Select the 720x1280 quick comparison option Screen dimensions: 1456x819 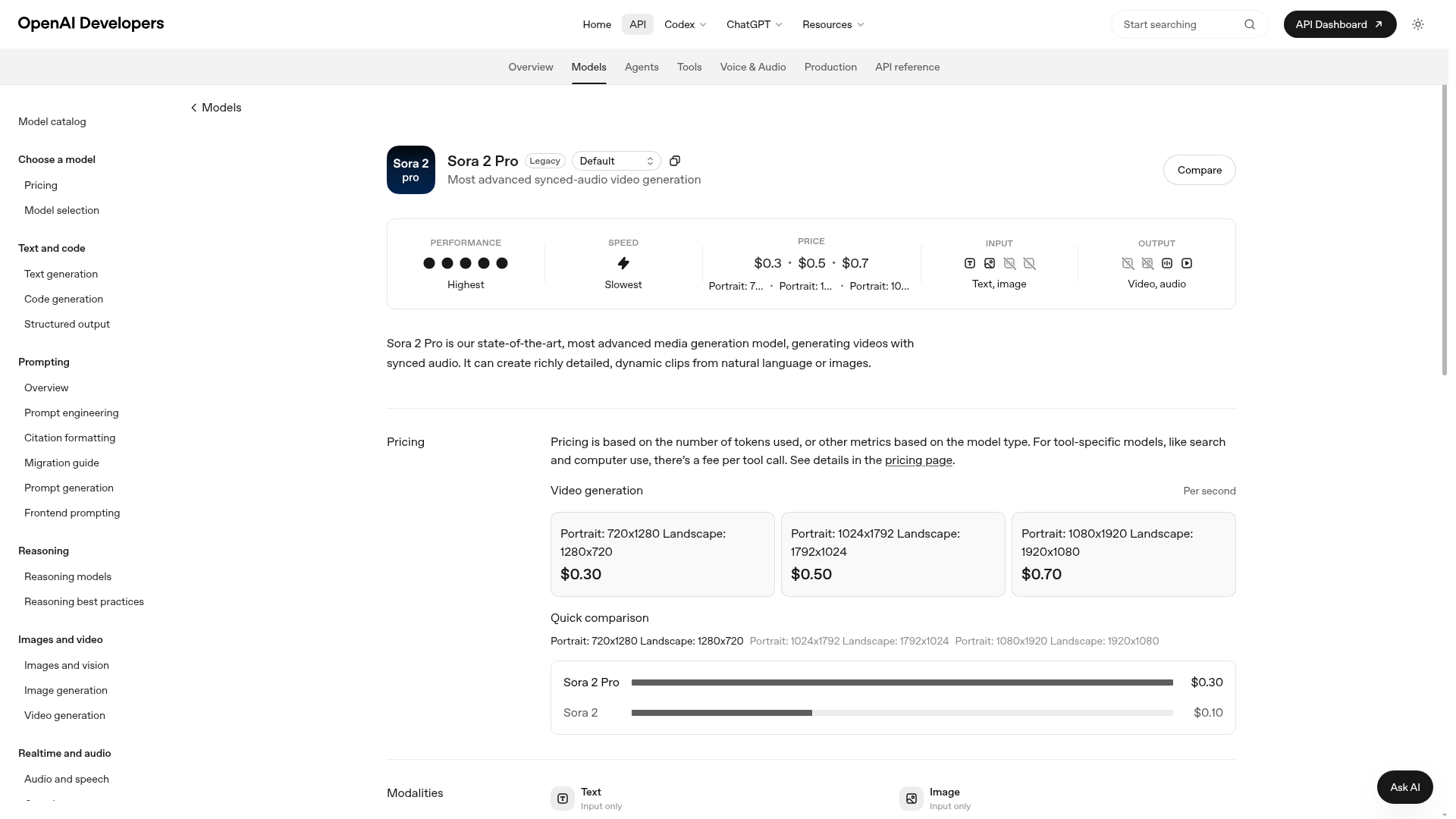coord(647,641)
